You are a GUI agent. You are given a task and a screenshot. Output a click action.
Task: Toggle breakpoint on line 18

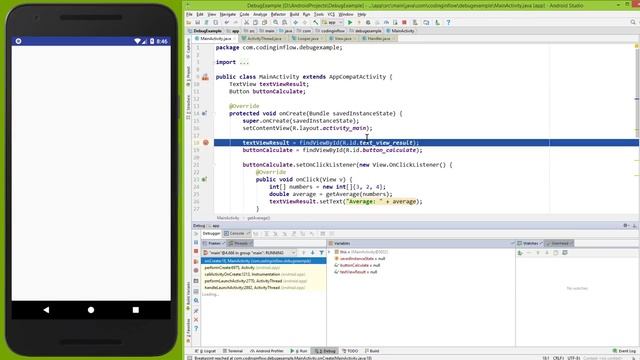coord(206,142)
